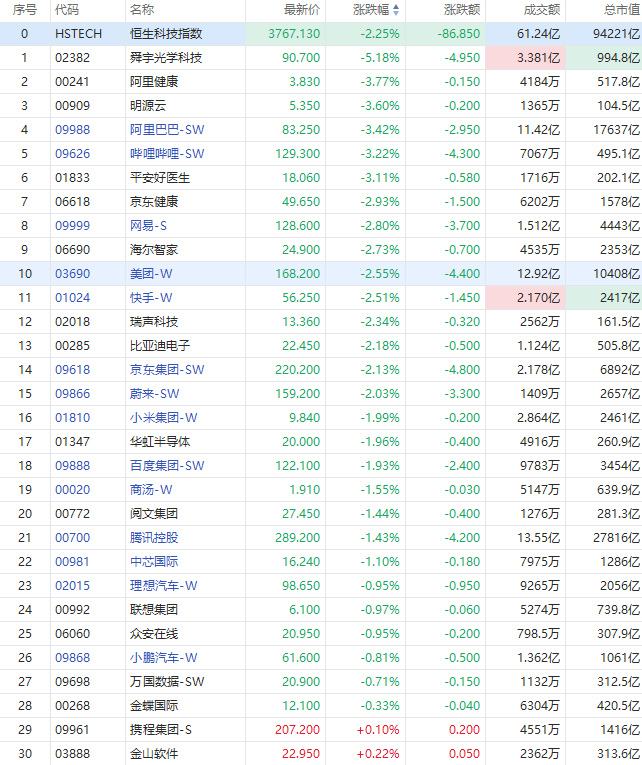Select 比亚迪电子 name cell
642x765 pixels.
click(x=160, y=346)
